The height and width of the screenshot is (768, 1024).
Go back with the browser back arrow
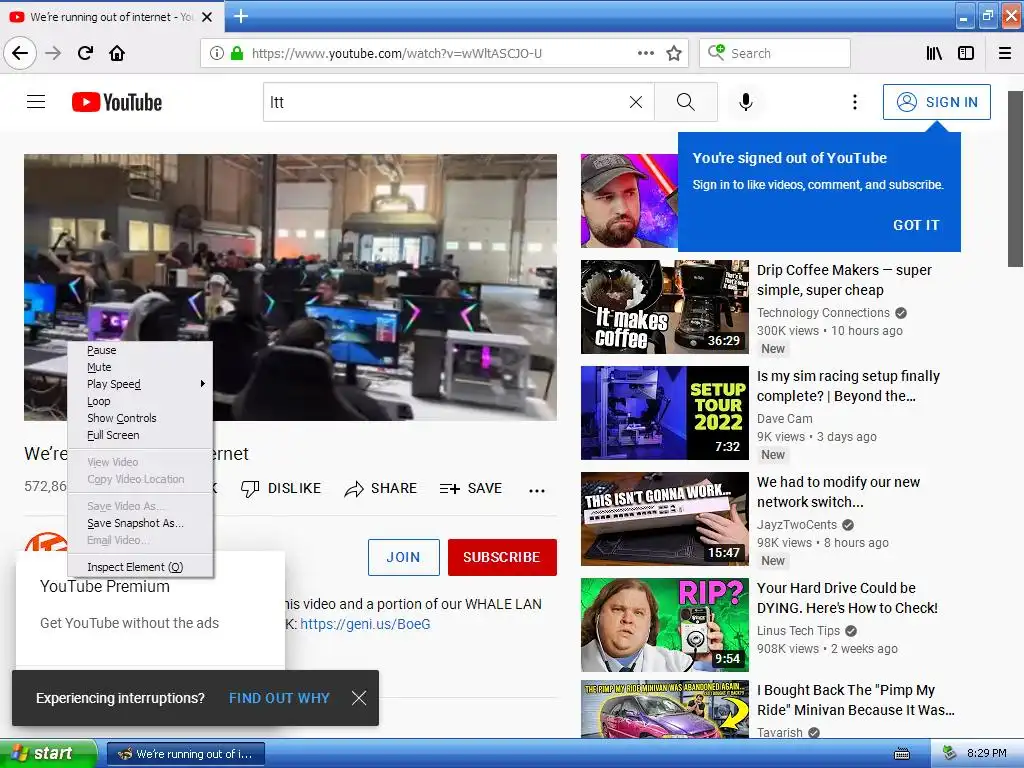[x=20, y=53]
